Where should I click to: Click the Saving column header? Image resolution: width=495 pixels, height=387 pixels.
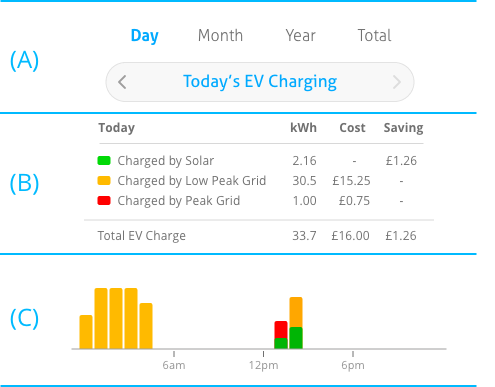403,128
